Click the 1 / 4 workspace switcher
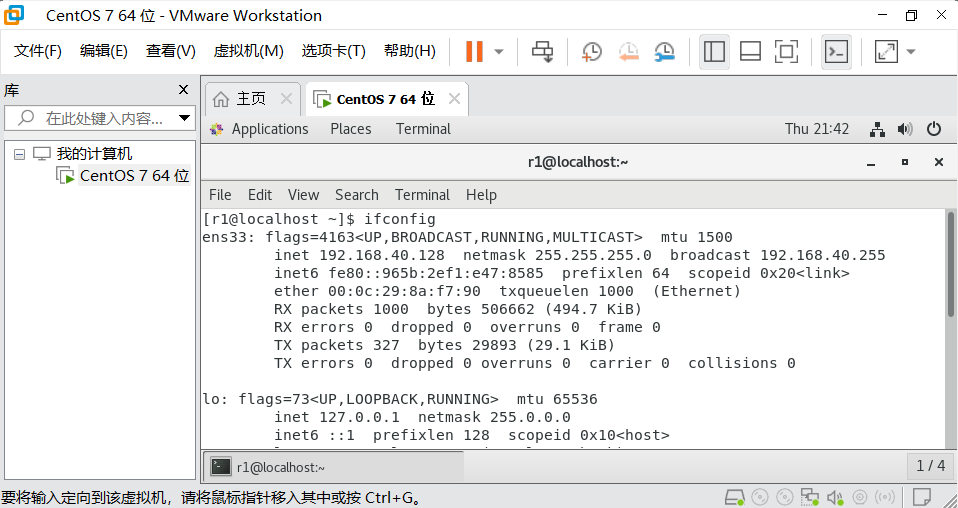The width and height of the screenshot is (958, 508). coord(931,466)
